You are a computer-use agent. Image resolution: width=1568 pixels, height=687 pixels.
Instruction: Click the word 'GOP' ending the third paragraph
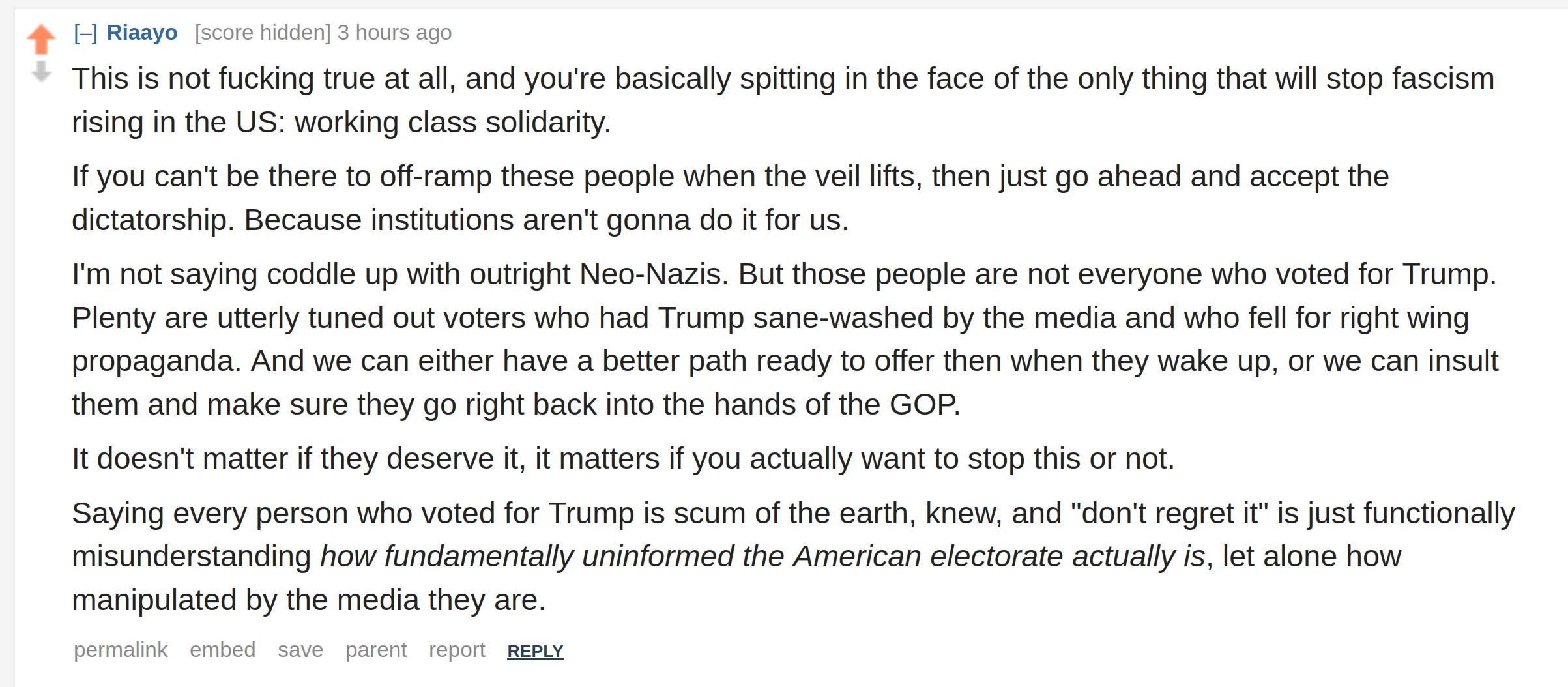pyautogui.click(x=923, y=404)
